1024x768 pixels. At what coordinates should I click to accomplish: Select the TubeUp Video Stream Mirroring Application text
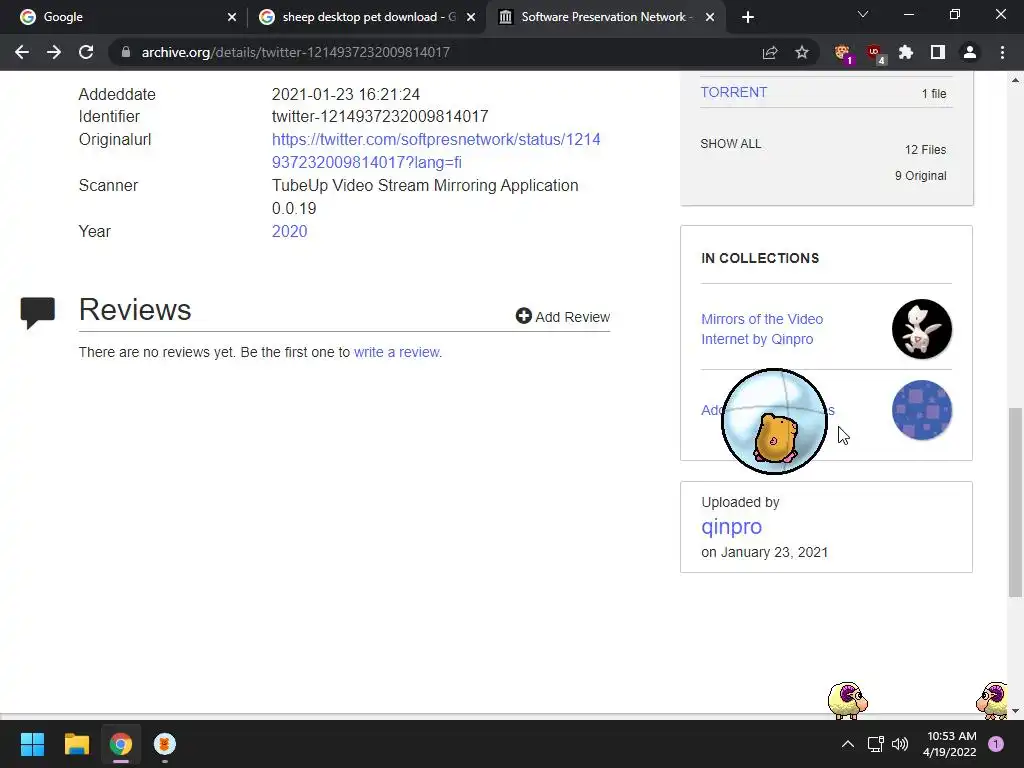[x=424, y=185]
